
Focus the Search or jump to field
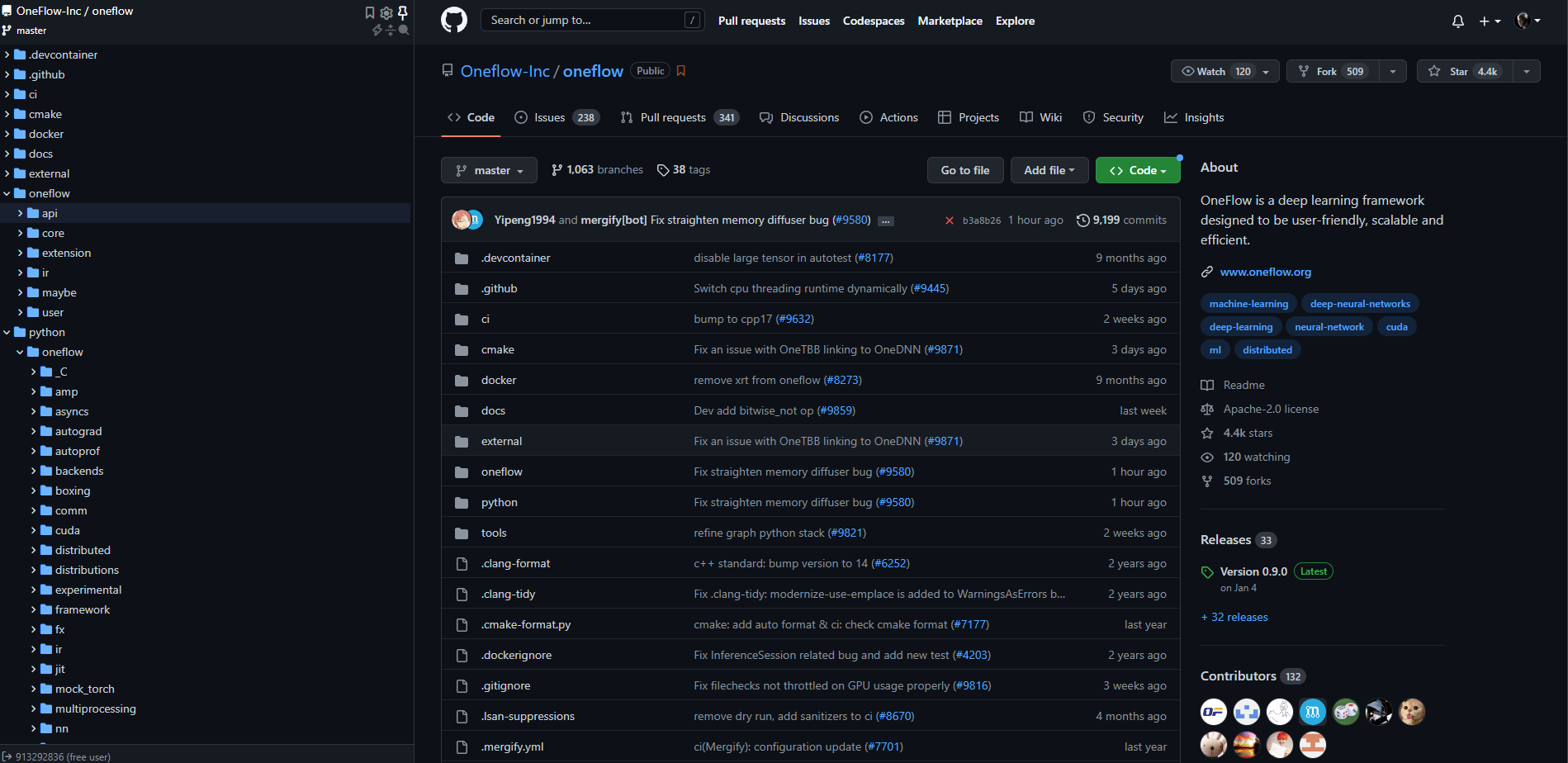tap(592, 20)
